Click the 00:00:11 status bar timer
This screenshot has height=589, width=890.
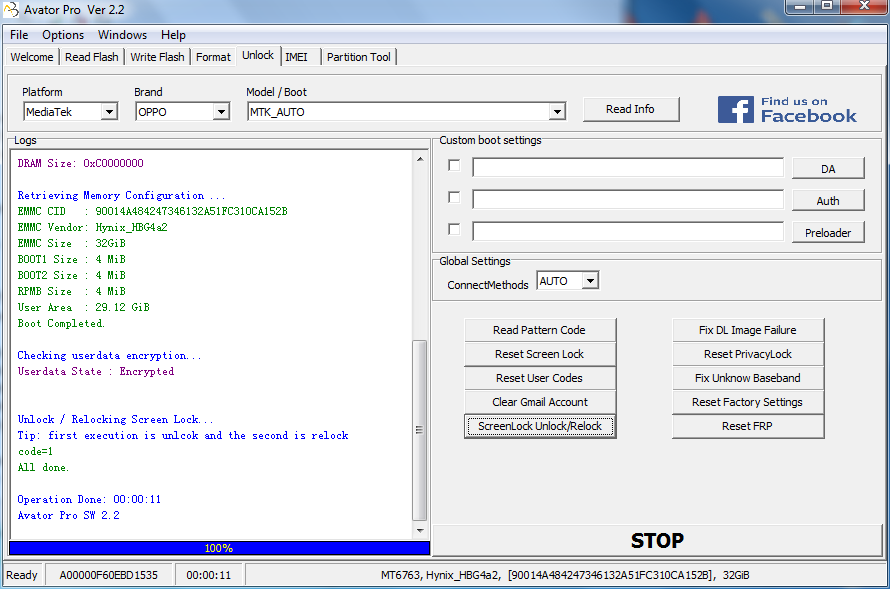click(208, 575)
